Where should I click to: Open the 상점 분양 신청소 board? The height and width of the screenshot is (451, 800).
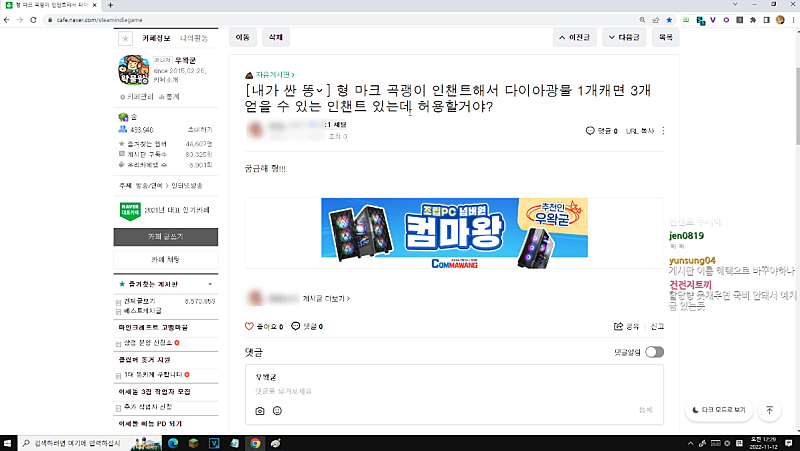pyautogui.click(x=148, y=342)
